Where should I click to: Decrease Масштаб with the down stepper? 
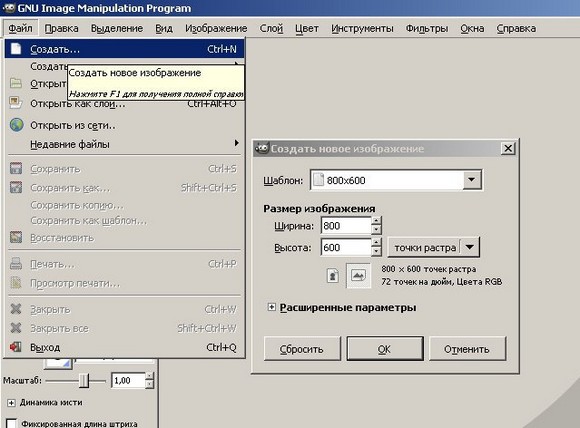pos(149,384)
